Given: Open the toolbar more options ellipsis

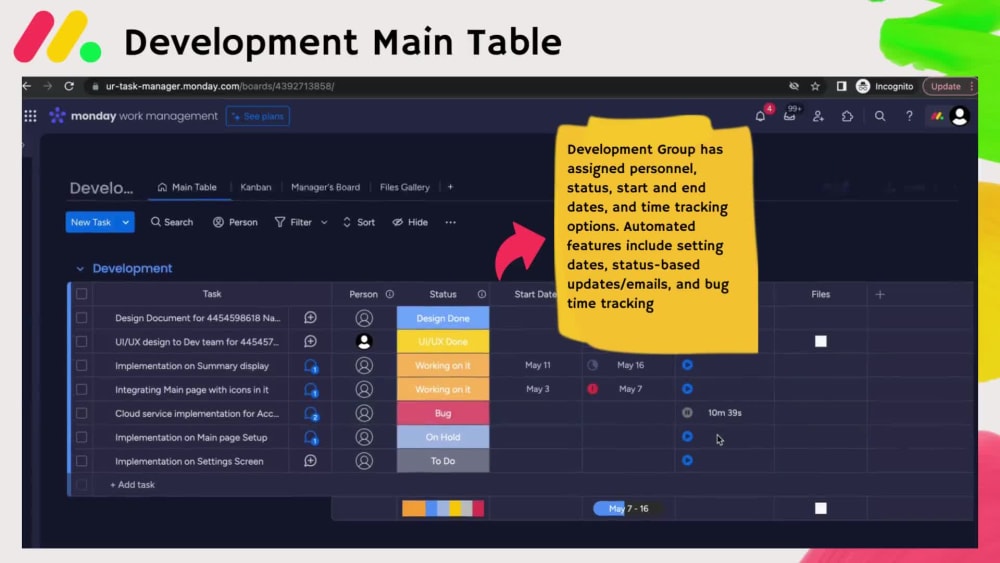Looking at the screenshot, I should (450, 222).
